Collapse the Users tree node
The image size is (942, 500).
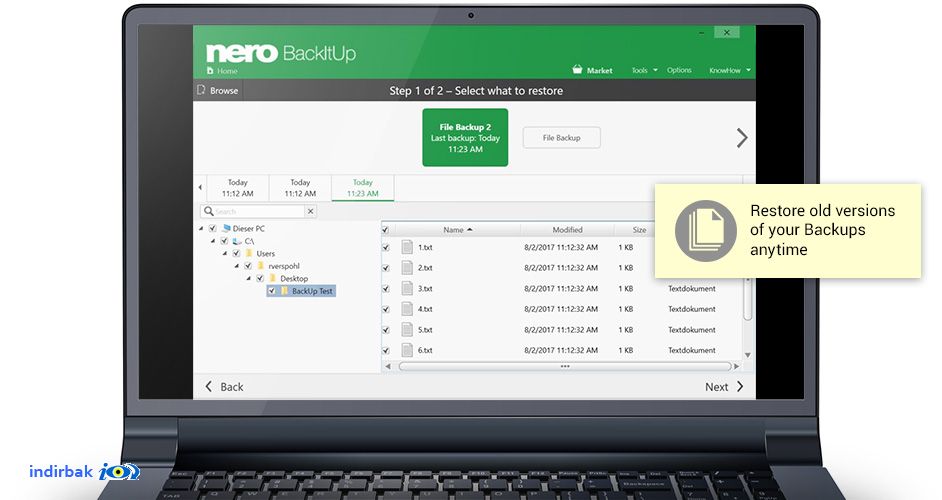pyautogui.click(x=225, y=253)
